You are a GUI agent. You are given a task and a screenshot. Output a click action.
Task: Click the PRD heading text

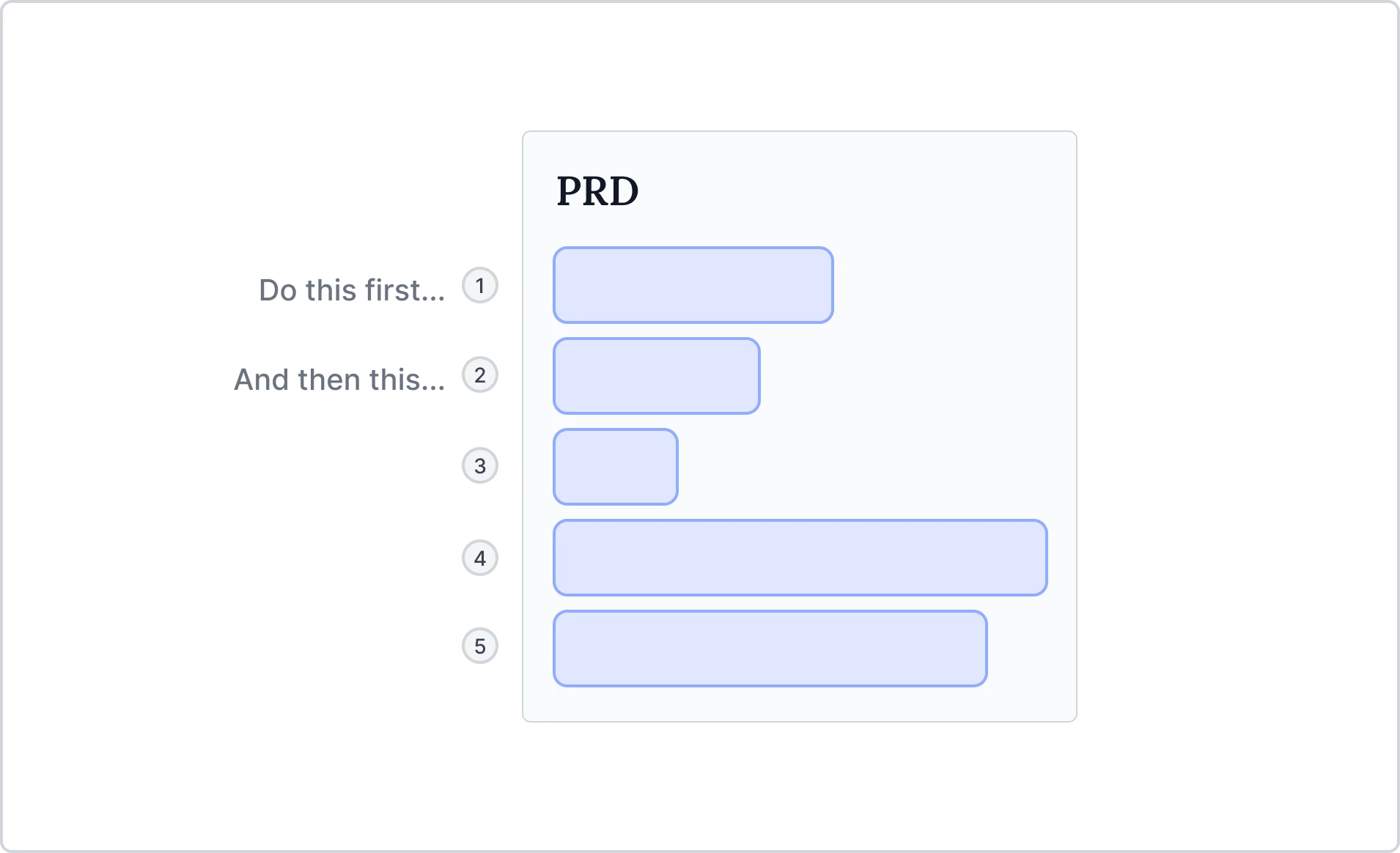click(597, 191)
